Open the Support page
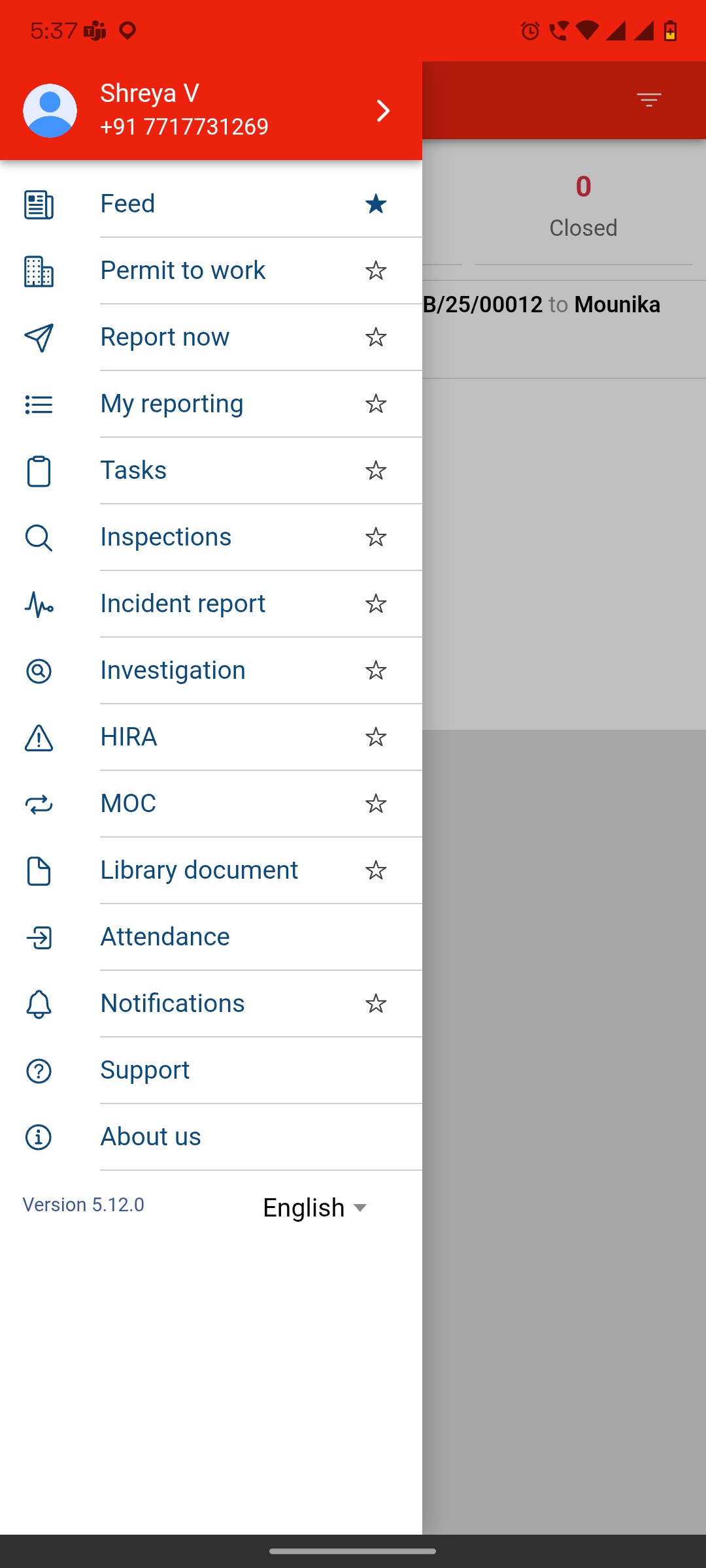 144,1071
